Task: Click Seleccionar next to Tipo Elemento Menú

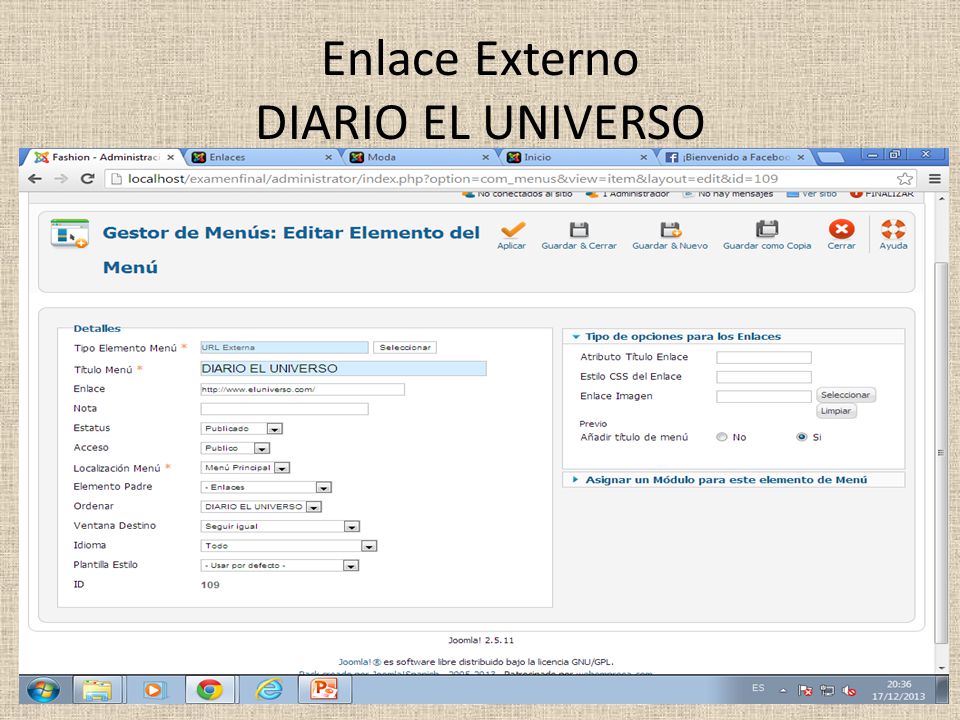Action: coord(405,348)
